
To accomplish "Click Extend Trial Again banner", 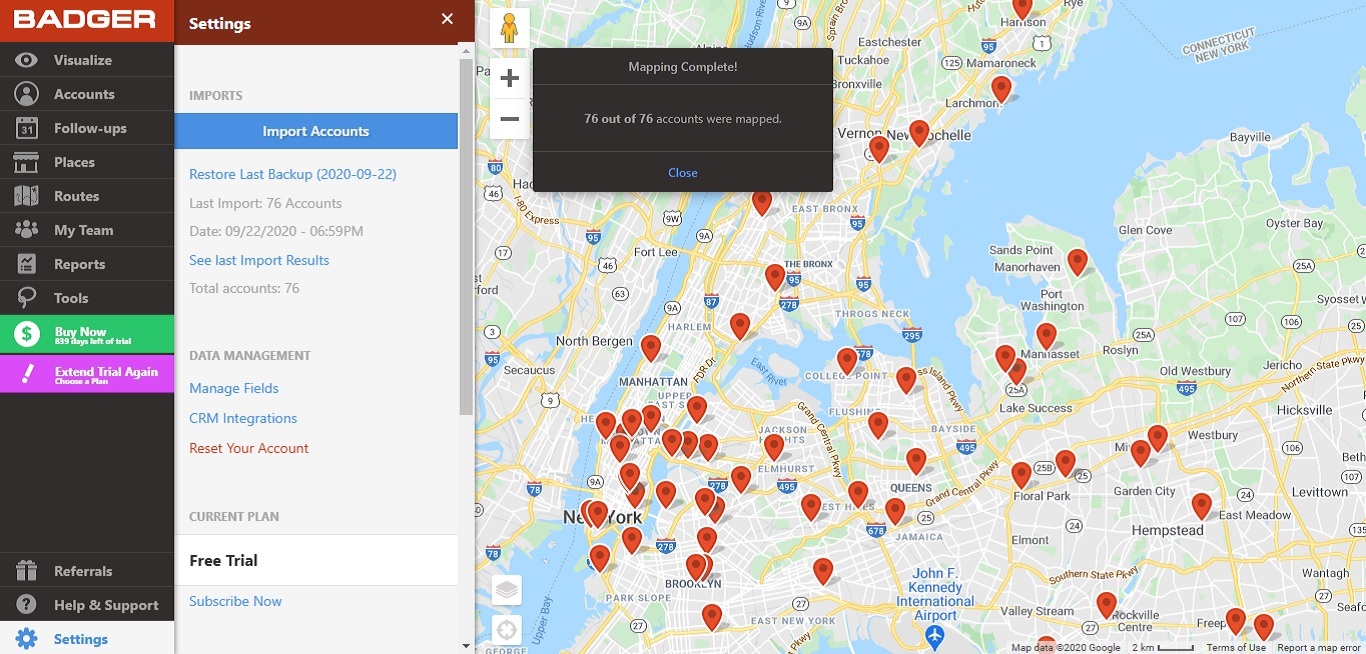I will 87,374.
